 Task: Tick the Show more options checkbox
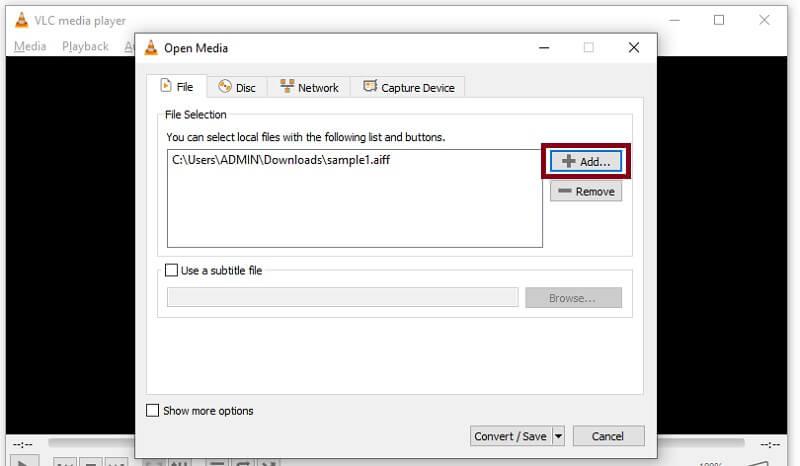(x=153, y=410)
